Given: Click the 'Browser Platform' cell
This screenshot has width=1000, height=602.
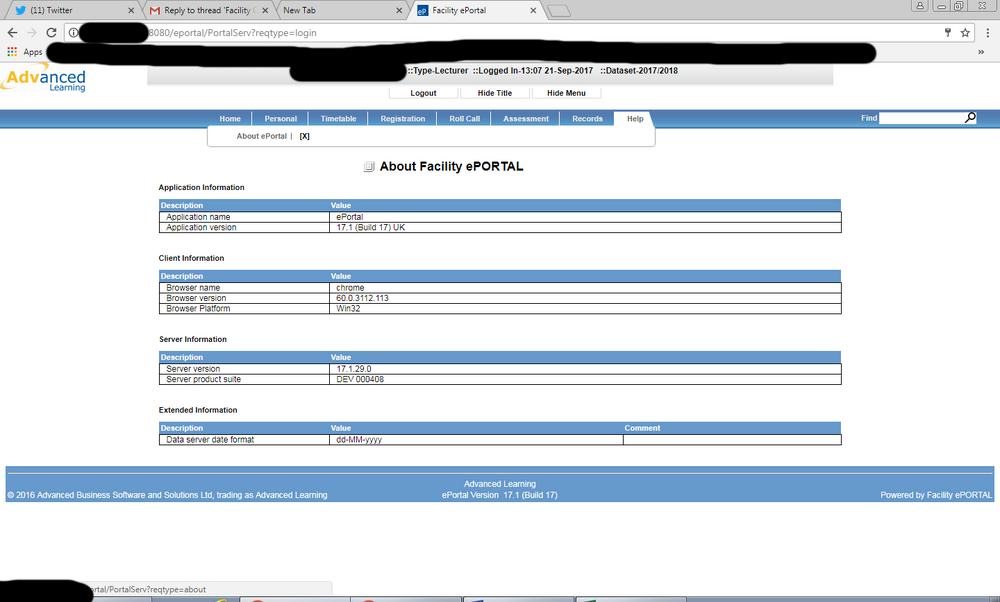Looking at the screenshot, I should click(x=244, y=309).
